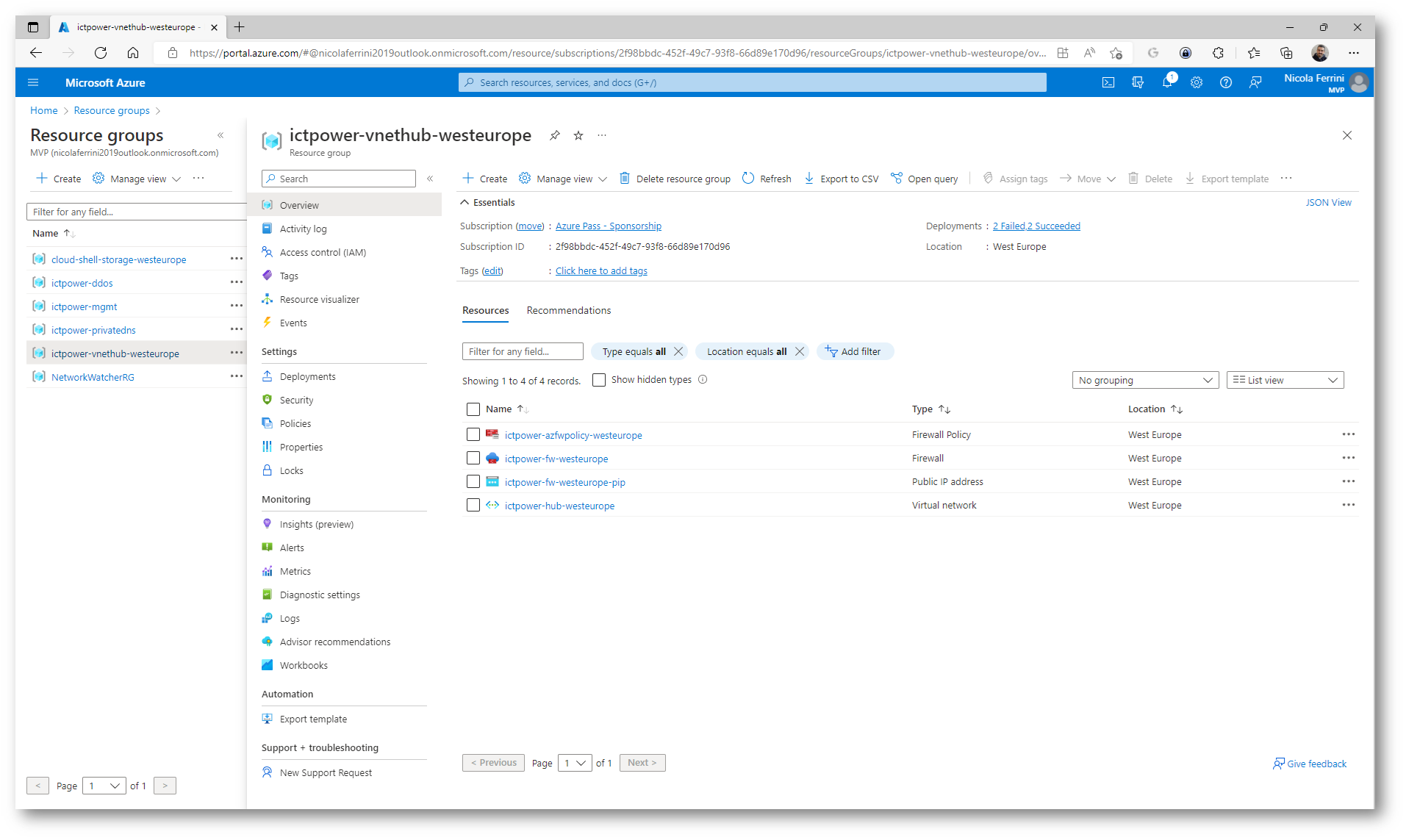Collapse the Essentials section
Viewport: 1406px width, 840px height.
coord(465,202)
